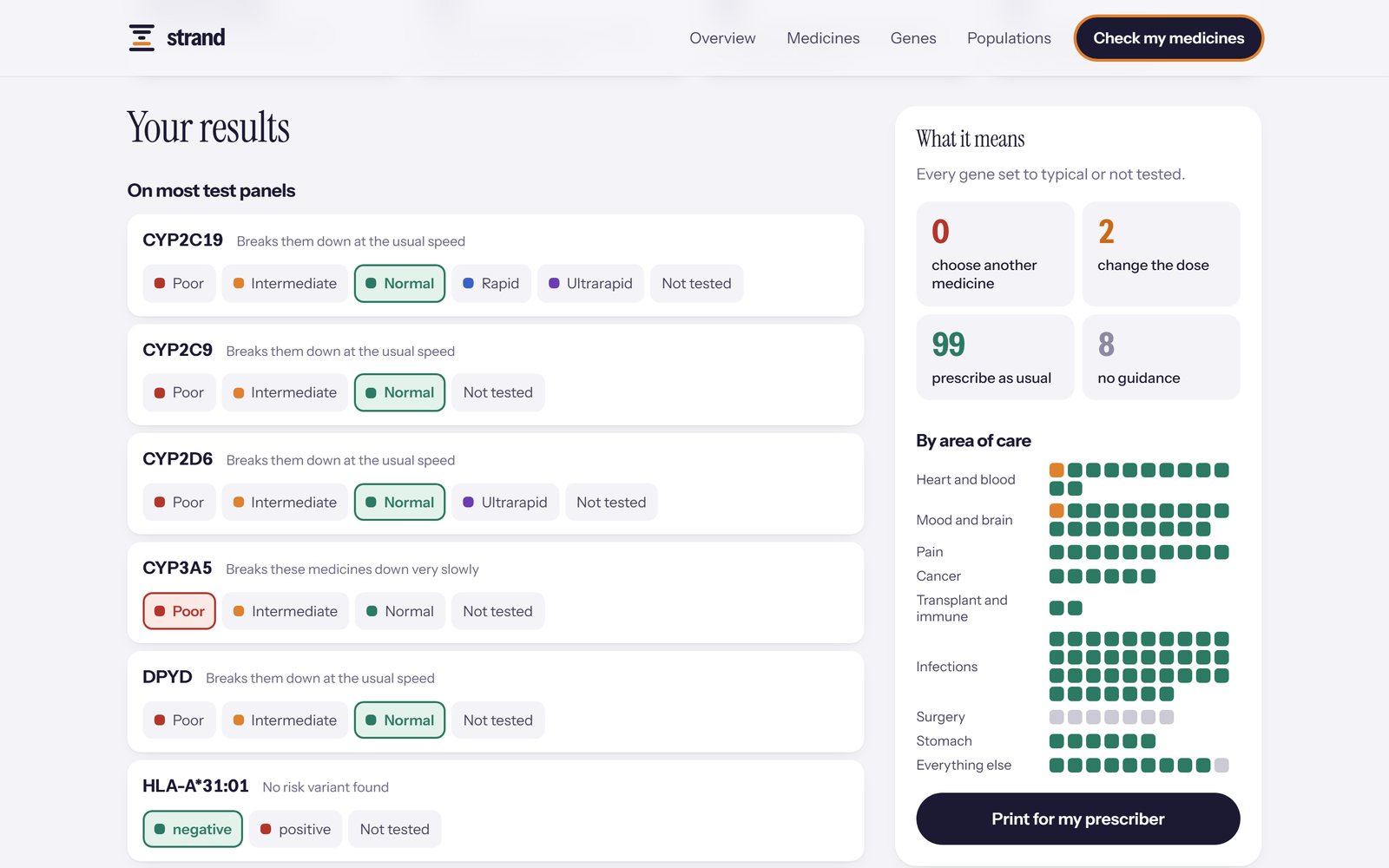Navigate to Populations

coord(1009,38)
